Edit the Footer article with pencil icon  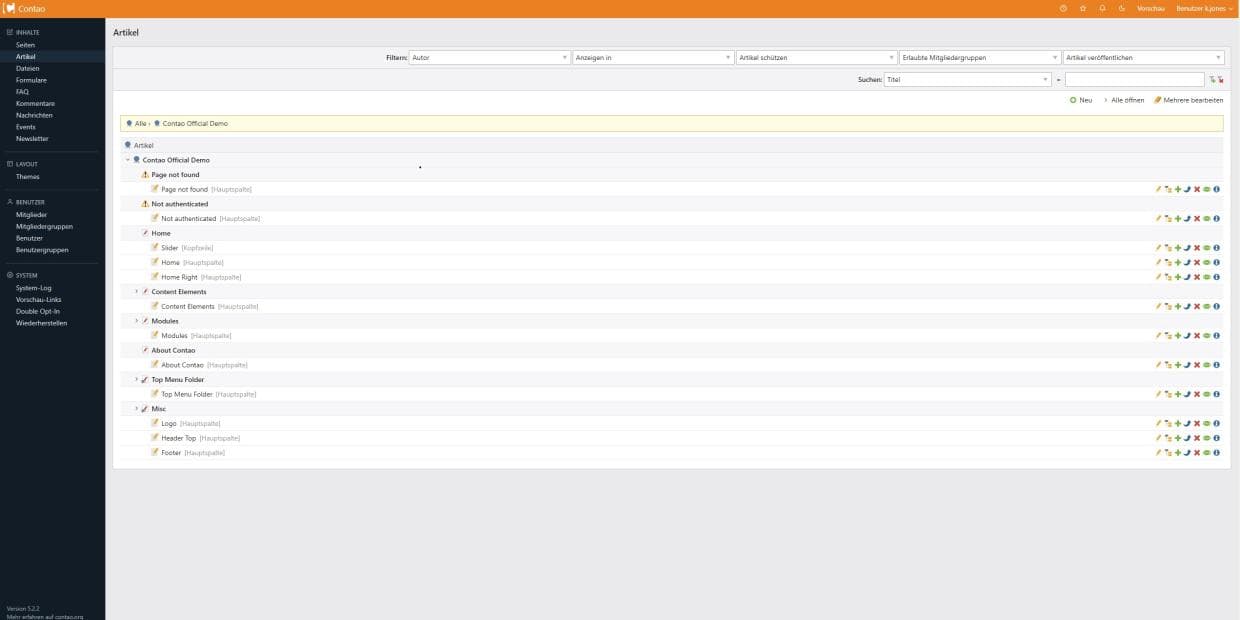coord(1158,453)
